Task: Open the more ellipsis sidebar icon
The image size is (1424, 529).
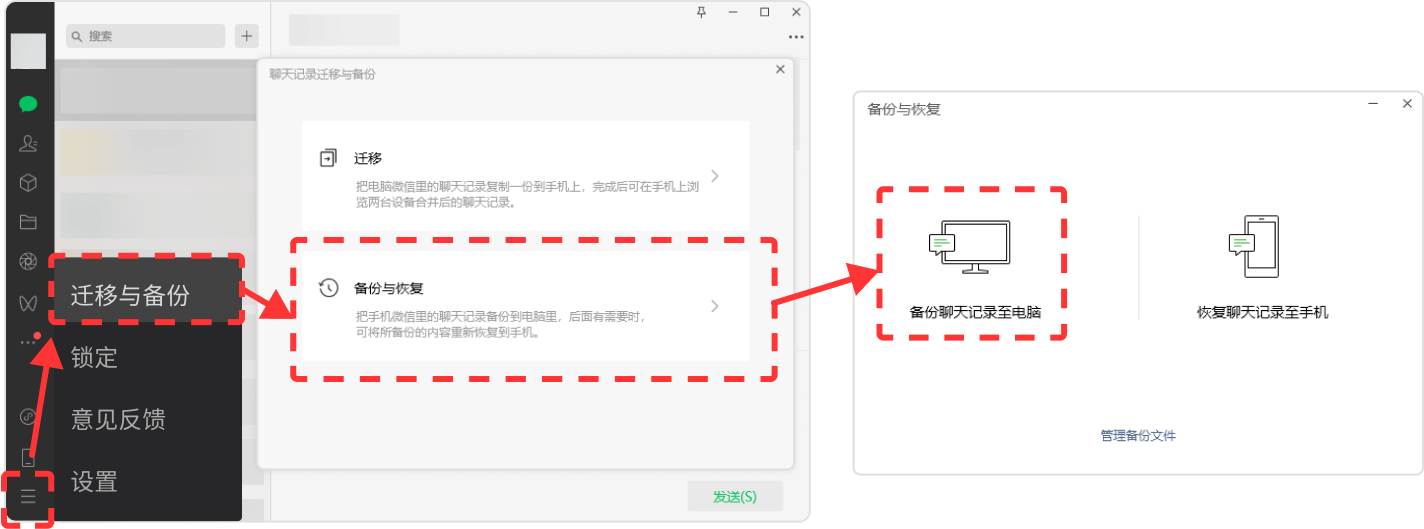Action: 28,342
